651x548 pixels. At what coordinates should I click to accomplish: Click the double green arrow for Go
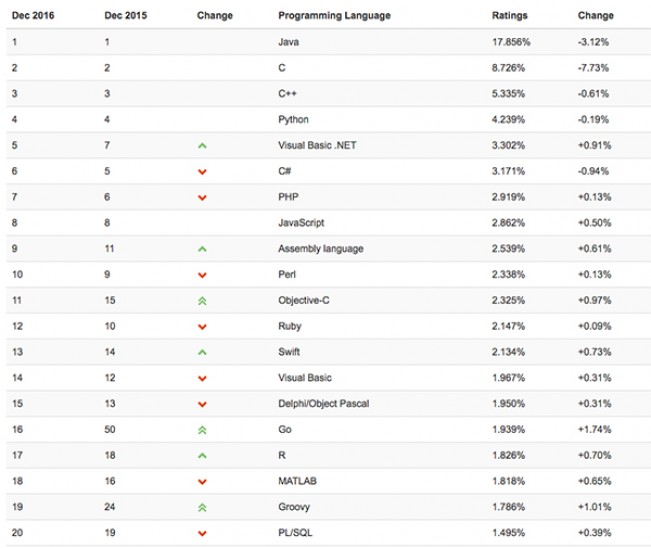tap(203, 429)
